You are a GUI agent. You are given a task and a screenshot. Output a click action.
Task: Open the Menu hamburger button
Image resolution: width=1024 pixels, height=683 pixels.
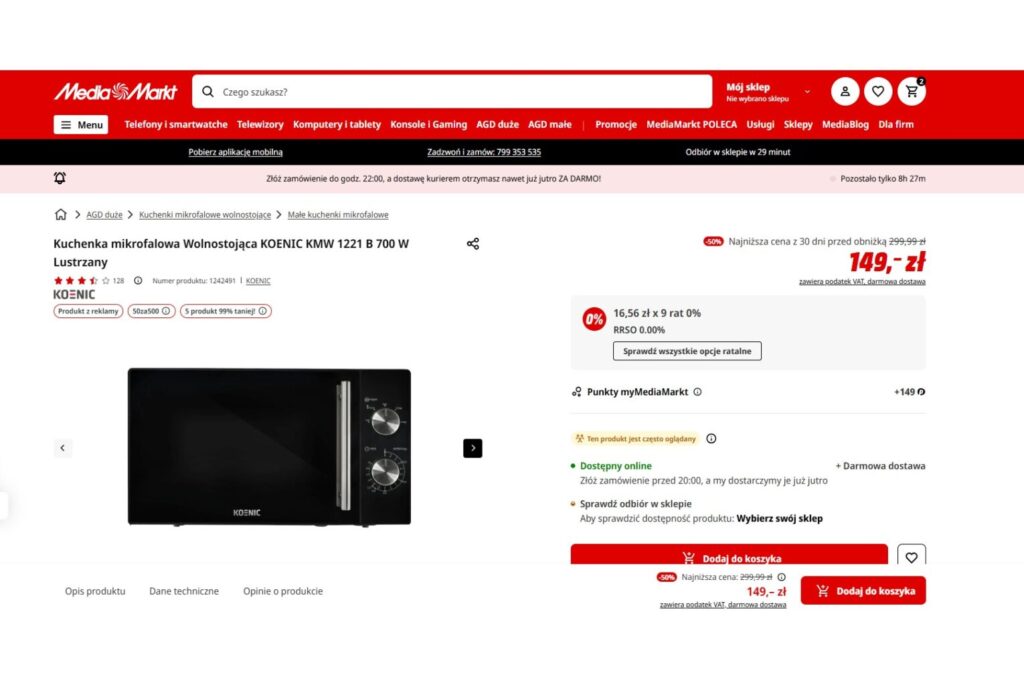tap(81, 125)
